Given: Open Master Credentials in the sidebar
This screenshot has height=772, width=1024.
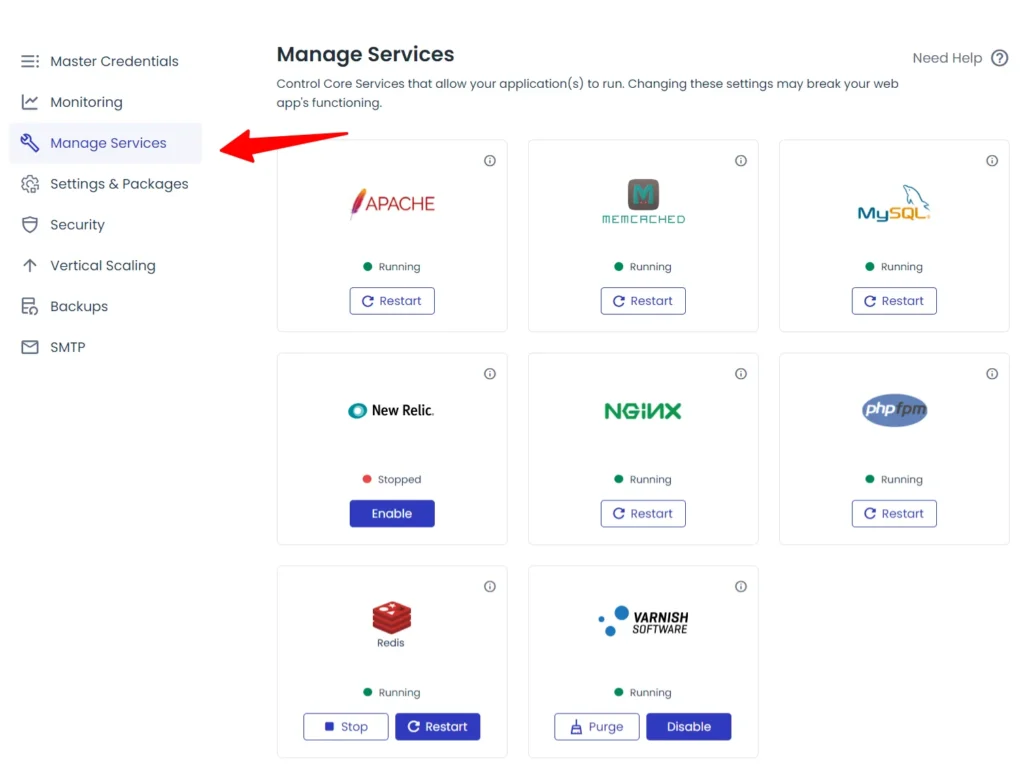Looking at the screenshot, I should tap(113, 61).
